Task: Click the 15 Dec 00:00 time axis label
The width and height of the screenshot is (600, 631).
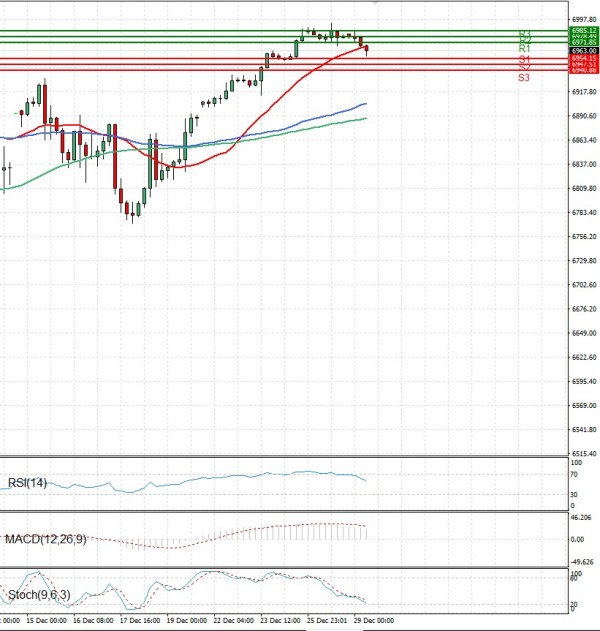Action: click(46, 621)
